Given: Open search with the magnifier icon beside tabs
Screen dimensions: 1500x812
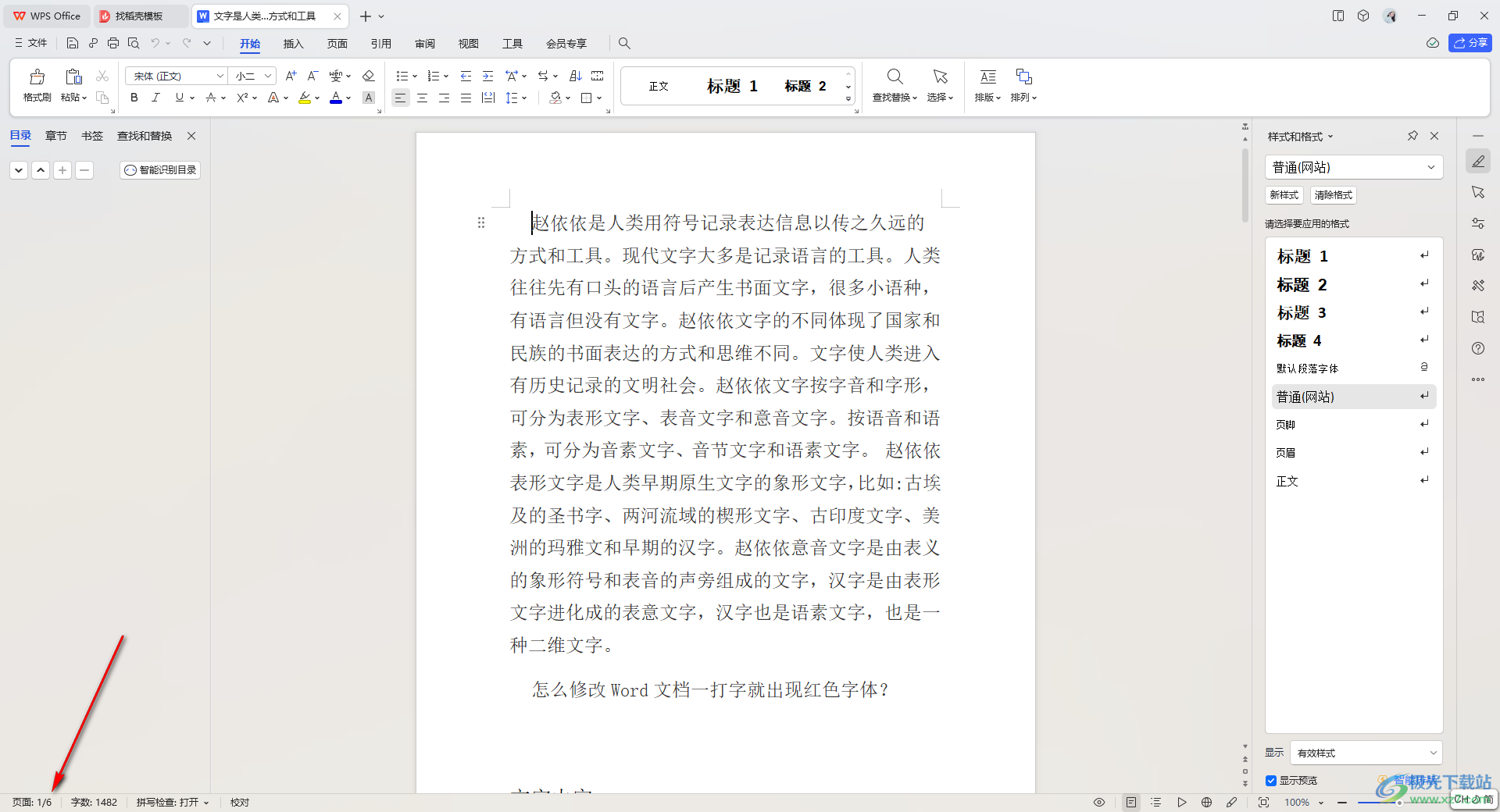Looking at the screenshot, I should click(x=624, y=43).
